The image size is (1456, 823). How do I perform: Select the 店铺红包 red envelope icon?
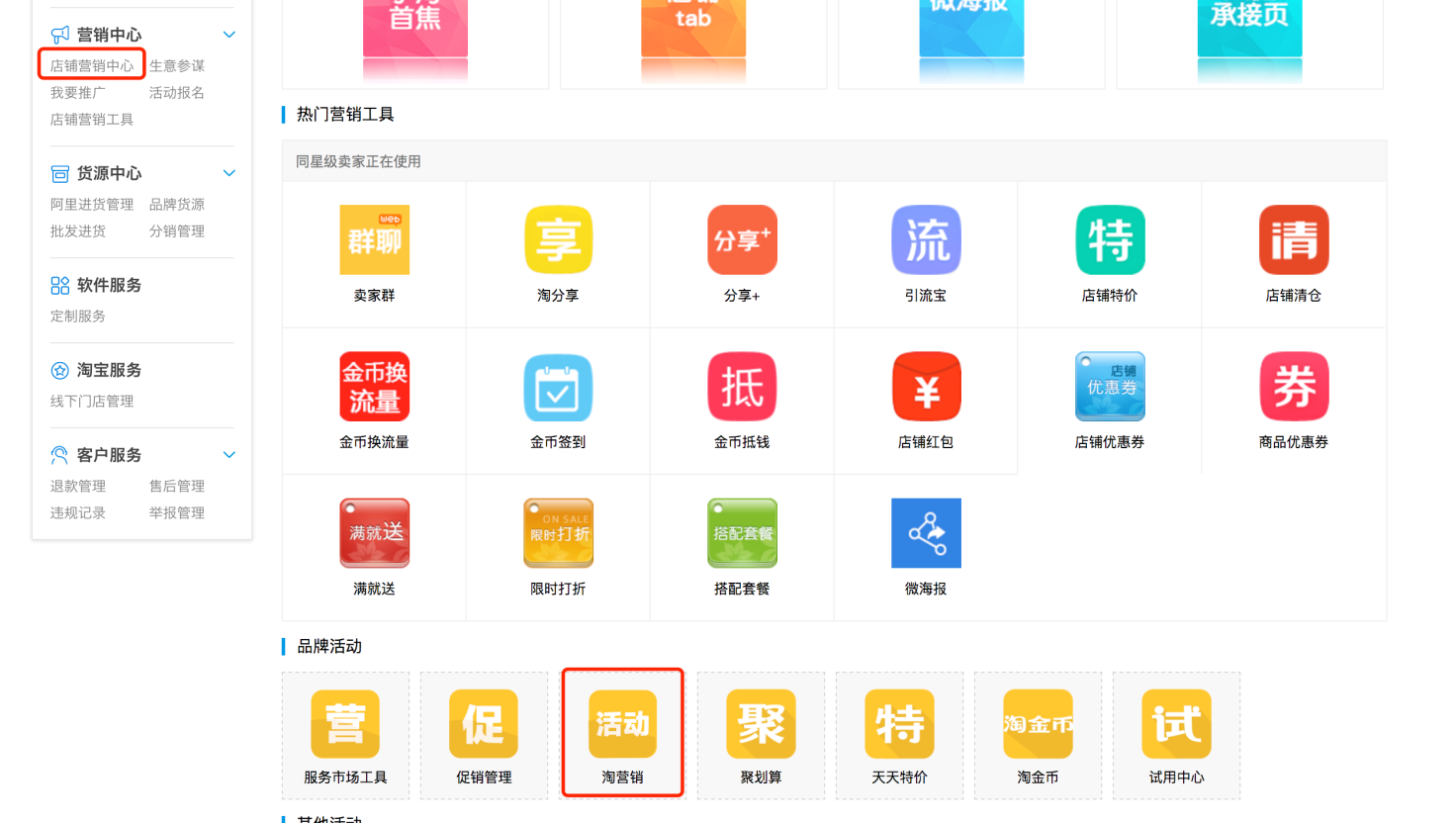tap(926, 387)
